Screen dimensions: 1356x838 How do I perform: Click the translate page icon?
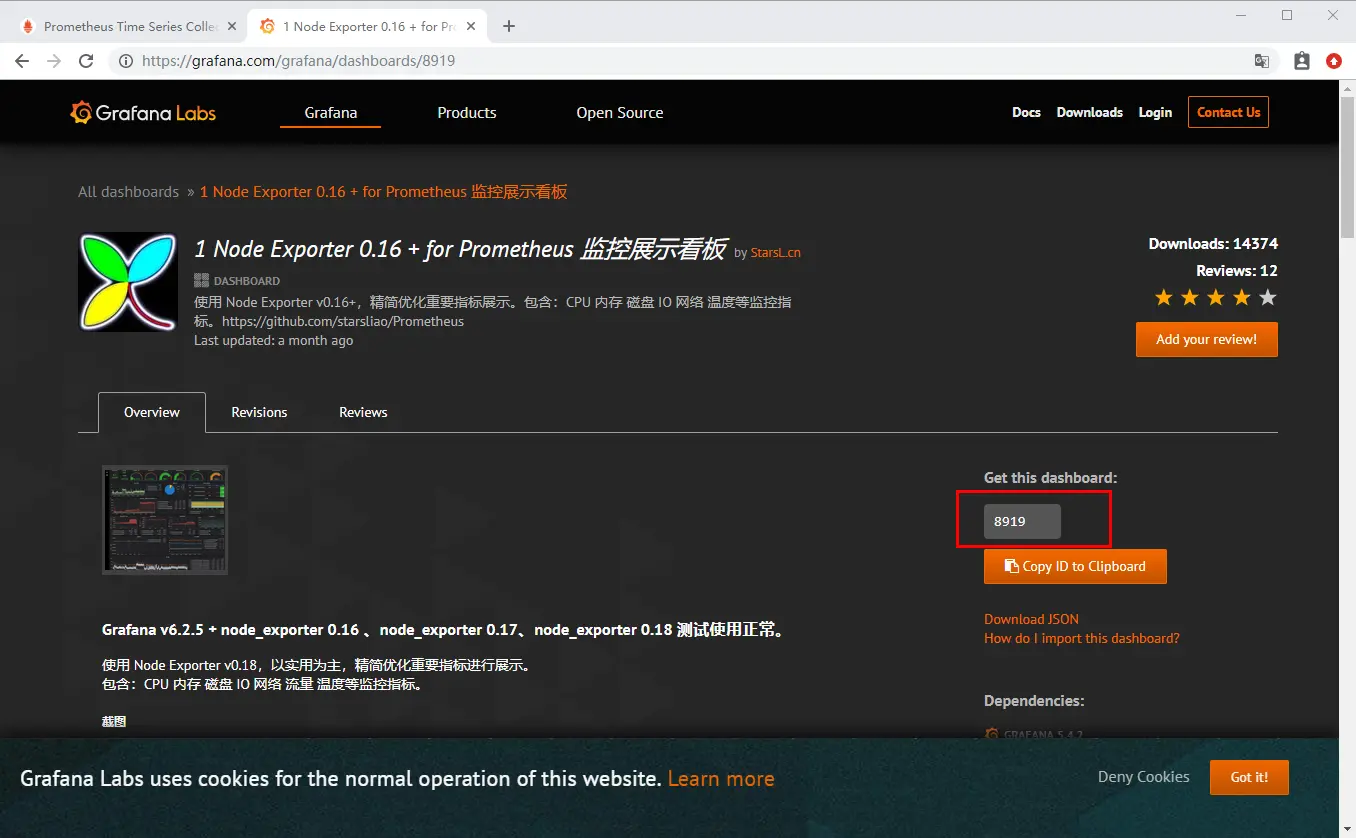(1262, 61)
